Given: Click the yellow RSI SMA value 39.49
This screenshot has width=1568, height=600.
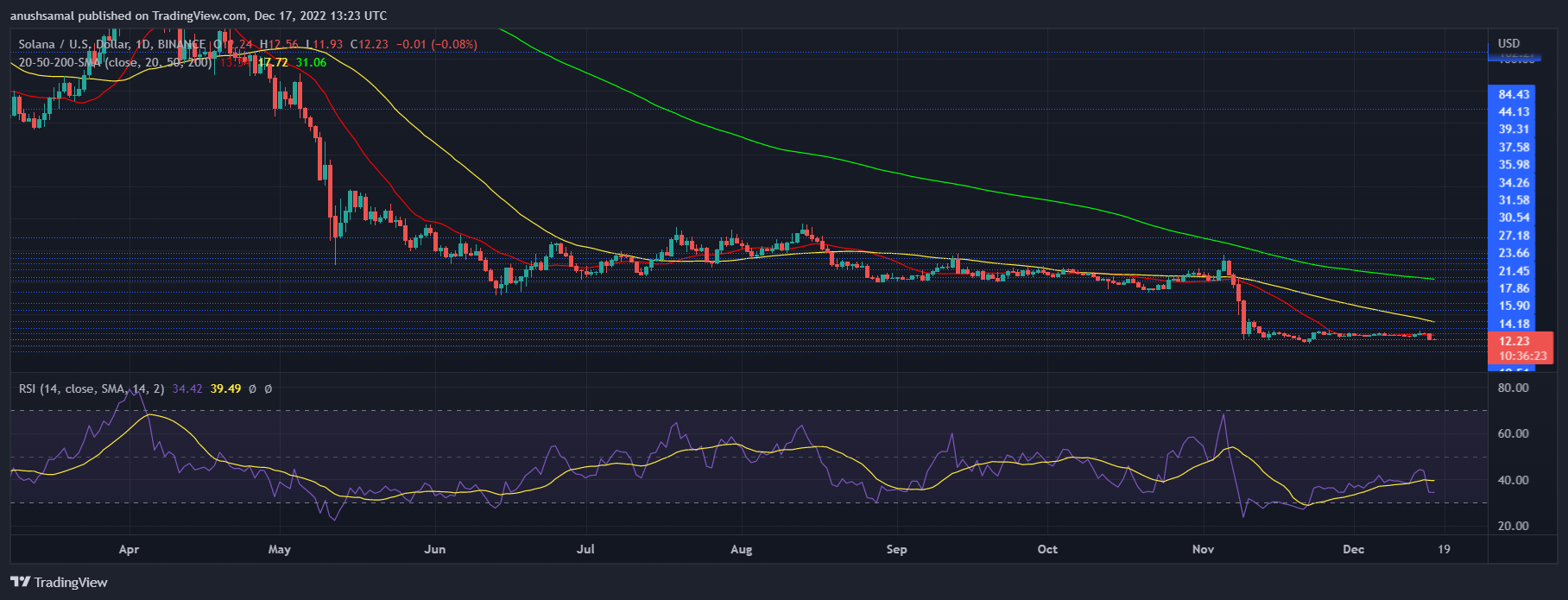Looking at the screenshot, I should 225,389.
